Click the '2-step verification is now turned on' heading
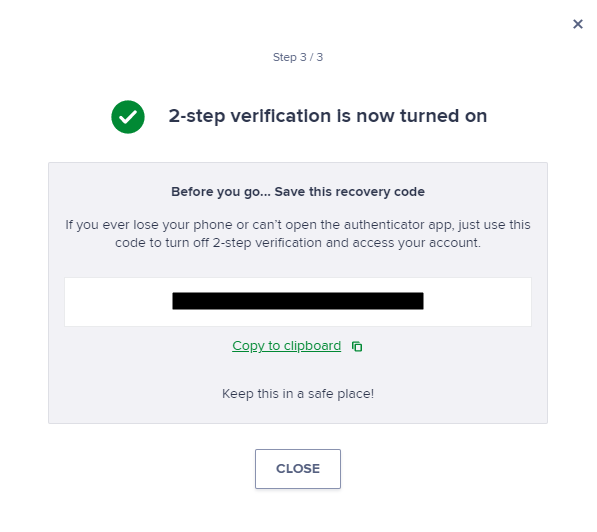Image resolution: width=597 pixels, height=532 pixels. (328, 116)
